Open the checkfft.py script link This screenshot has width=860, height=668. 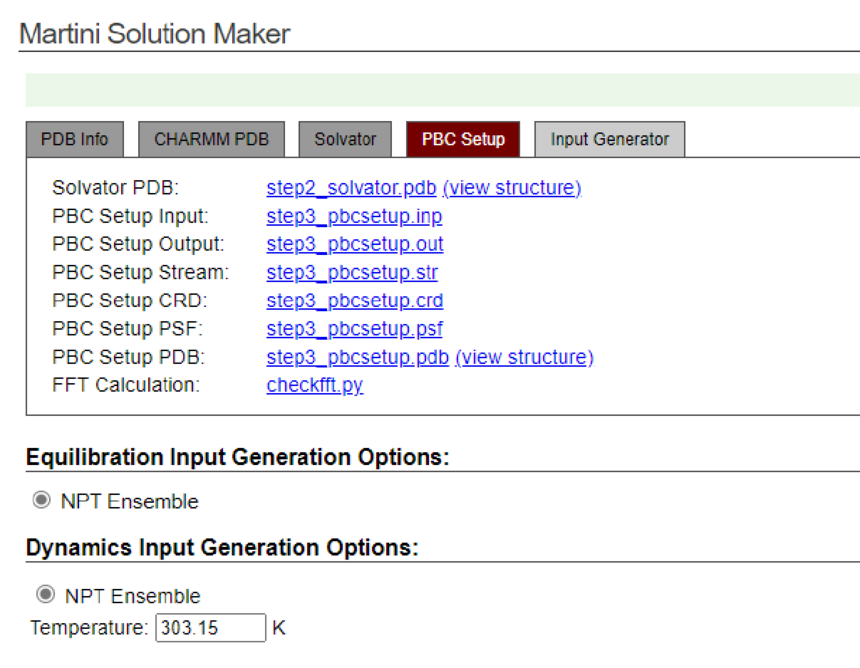314,385
